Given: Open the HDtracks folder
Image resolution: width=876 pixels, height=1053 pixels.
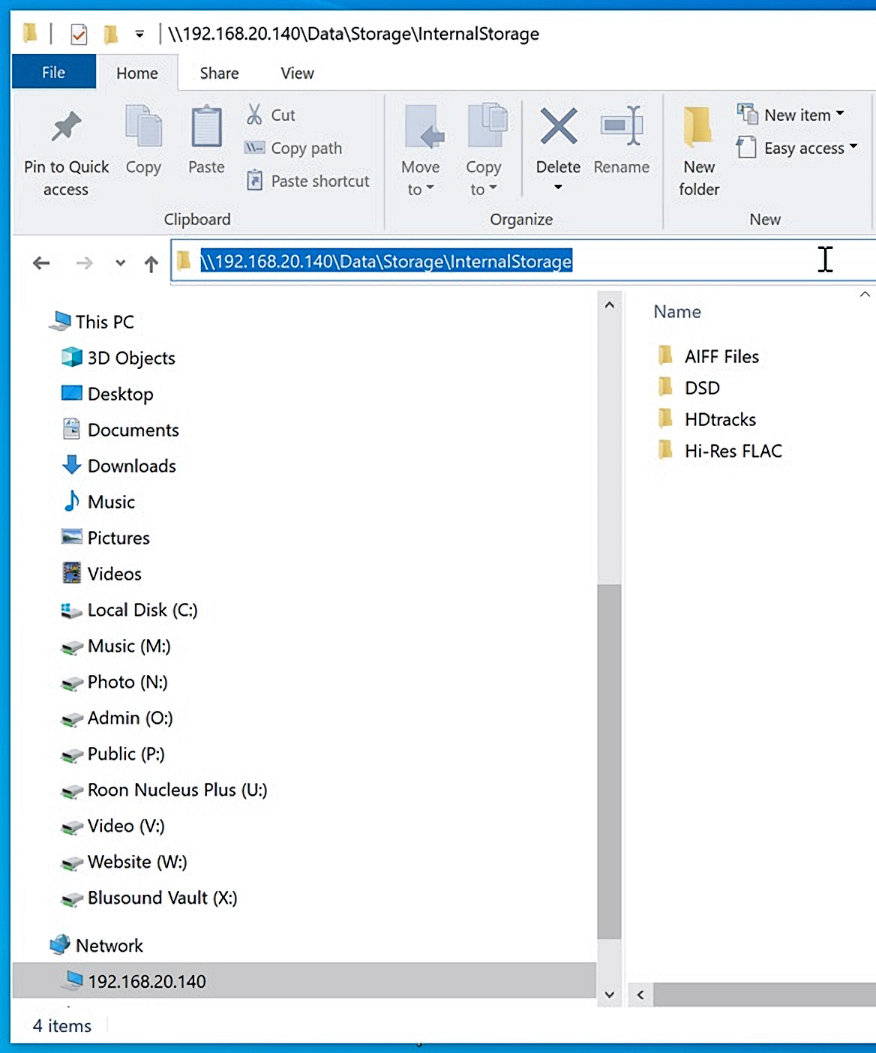Looking at the screenshot, I should pyautogui.click(x=707, y=419).
